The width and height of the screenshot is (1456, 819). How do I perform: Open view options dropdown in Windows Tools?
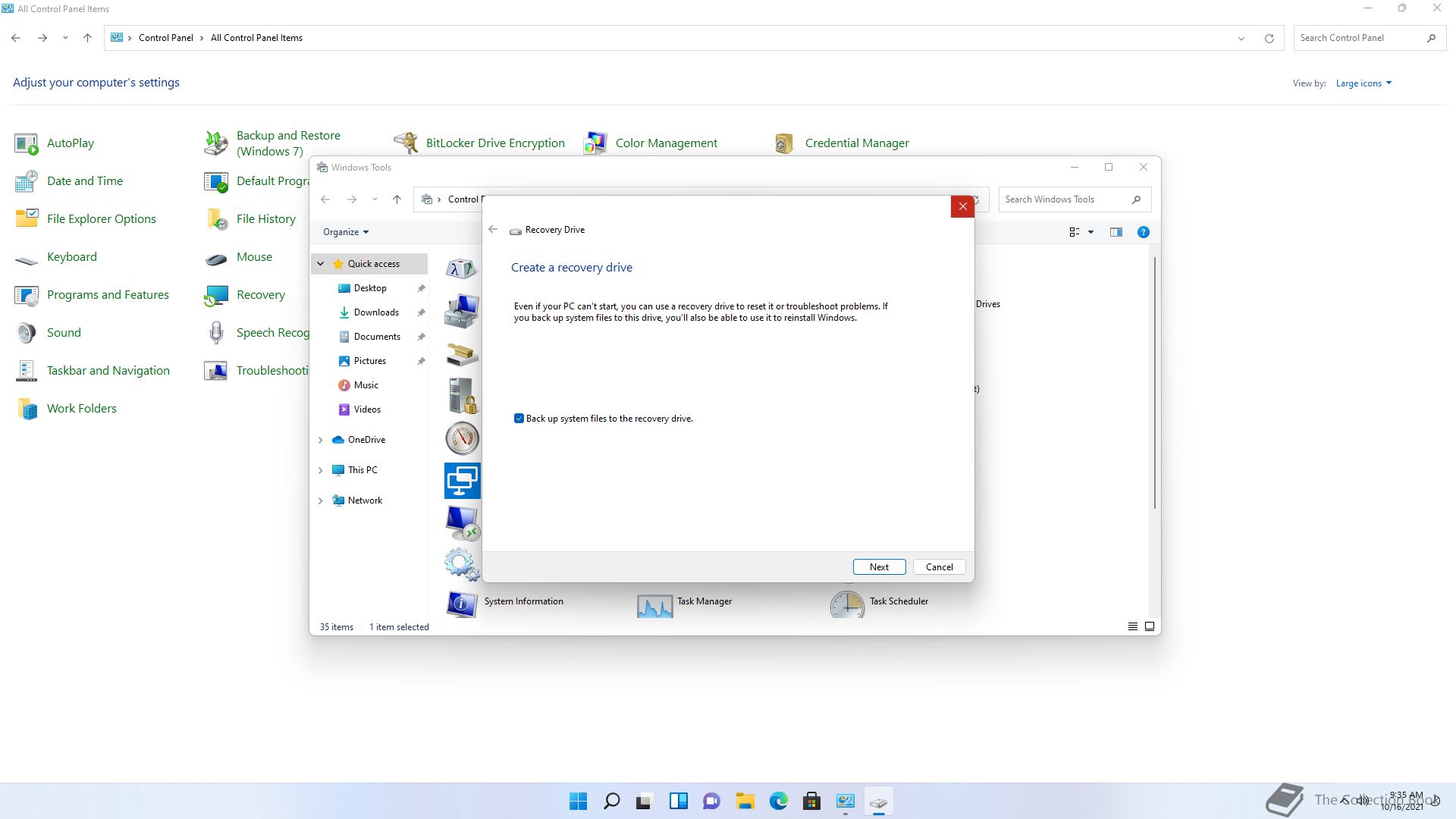pyautogui.click(x=1091, y=232)
